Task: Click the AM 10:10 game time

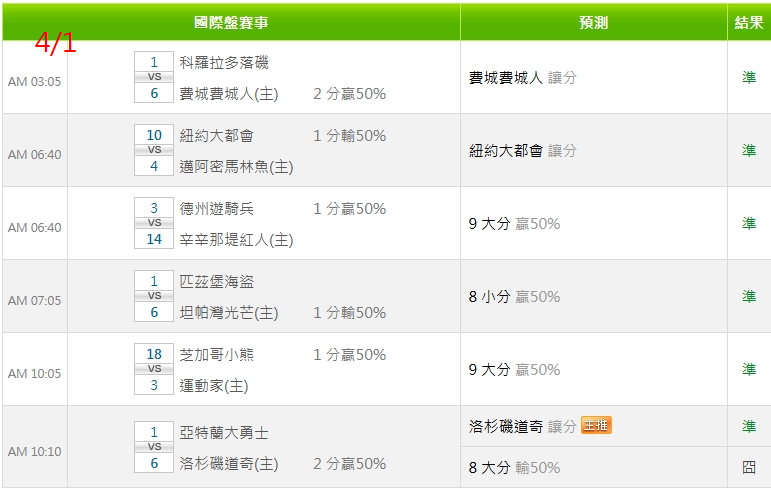Action: click(34, 452)
